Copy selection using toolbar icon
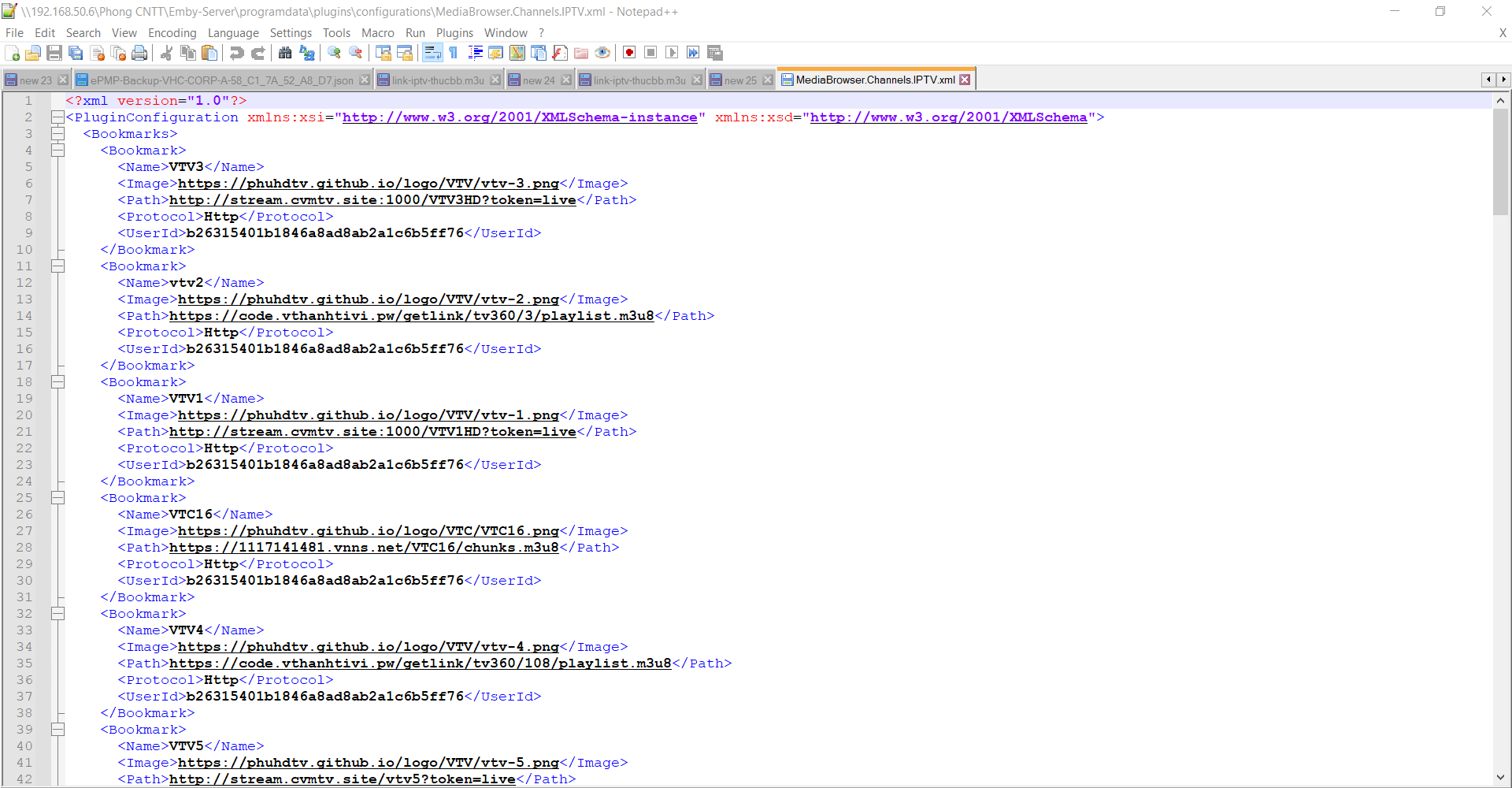The width and height of the screenshot is (1512, 788). 187,53
